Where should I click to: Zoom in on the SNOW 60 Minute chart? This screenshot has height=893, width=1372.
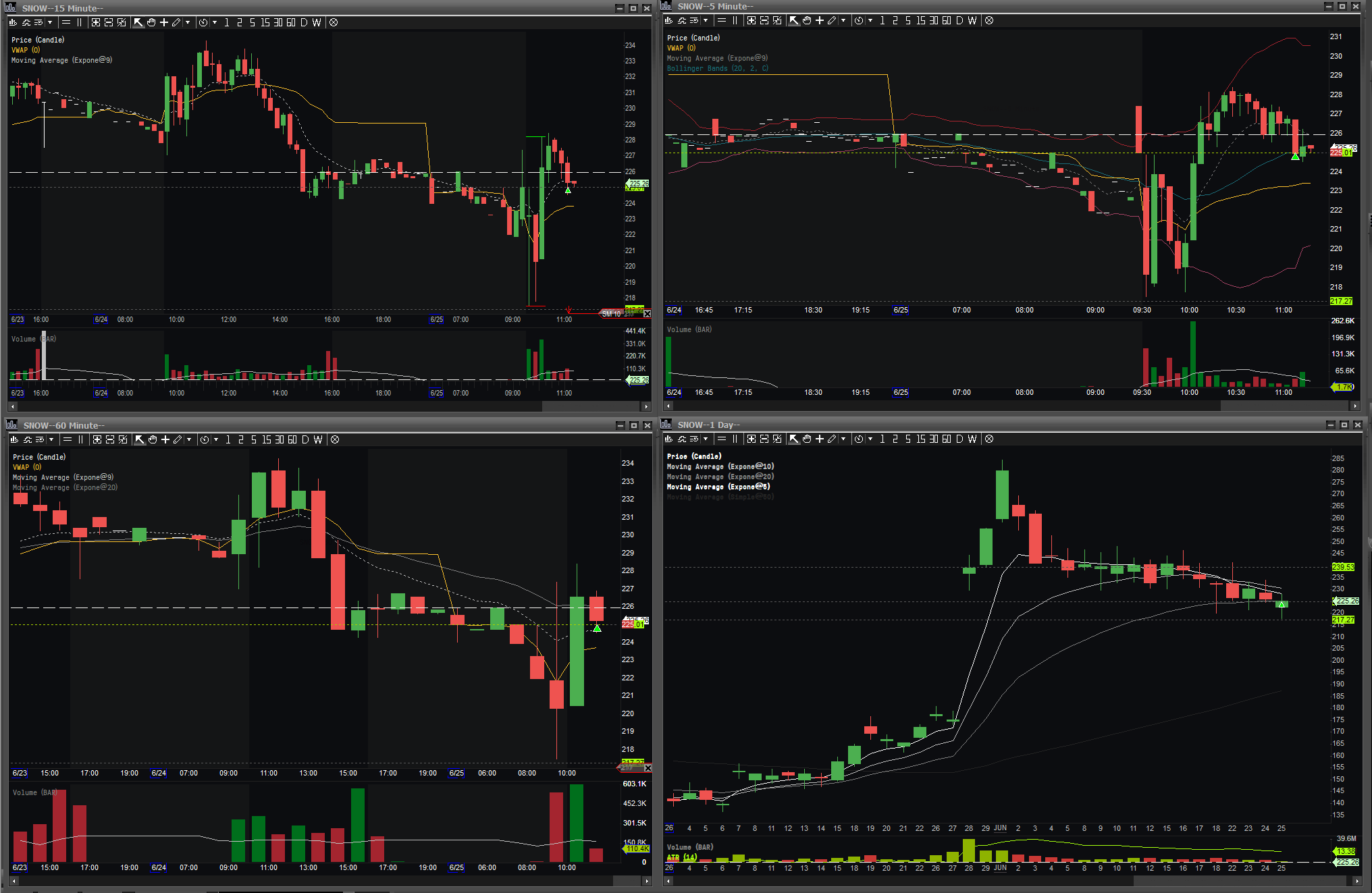pos(97,439)
